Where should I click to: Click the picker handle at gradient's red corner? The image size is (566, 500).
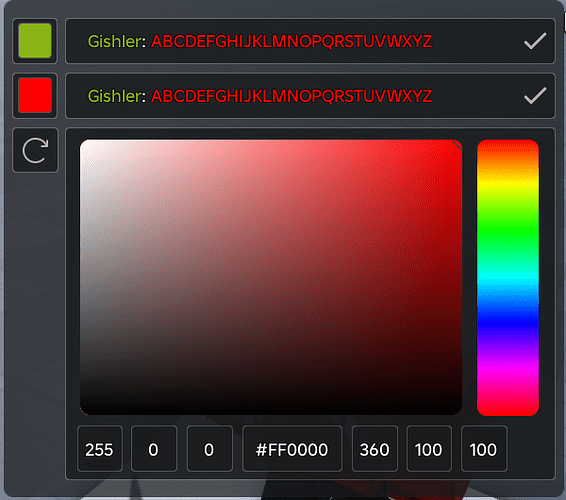coord(458,144)
